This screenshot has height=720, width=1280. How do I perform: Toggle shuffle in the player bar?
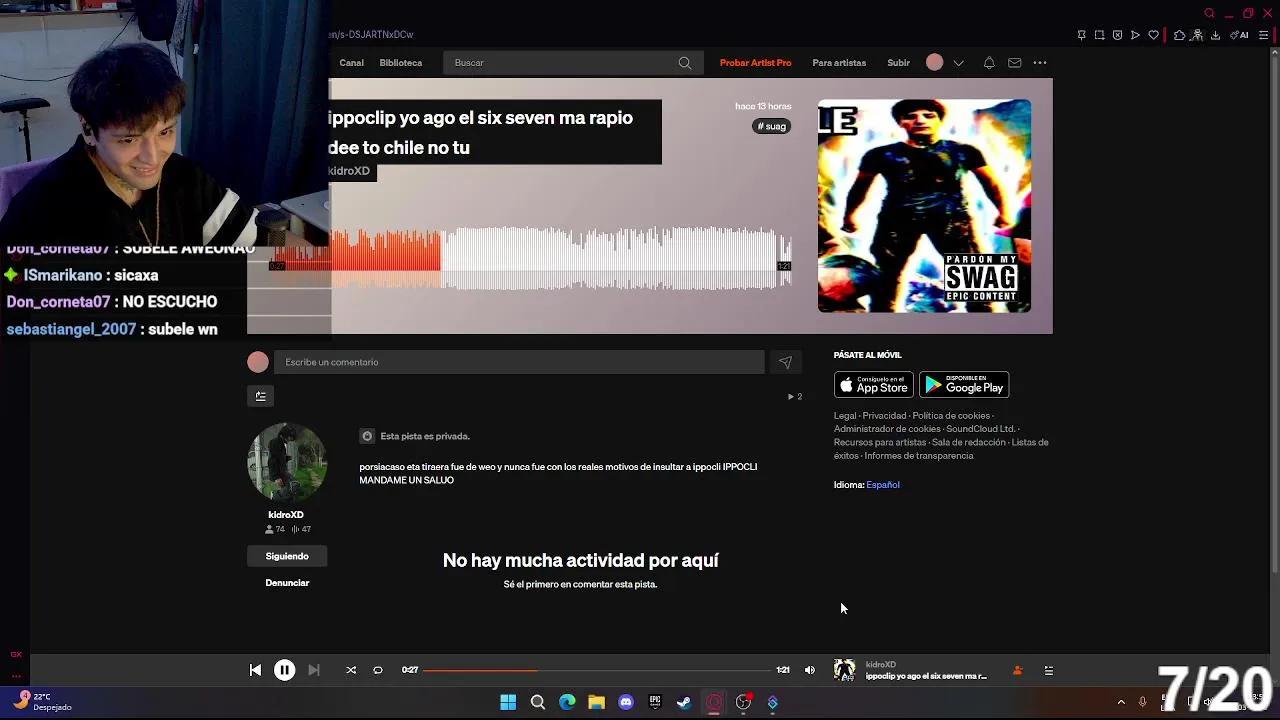351,671
